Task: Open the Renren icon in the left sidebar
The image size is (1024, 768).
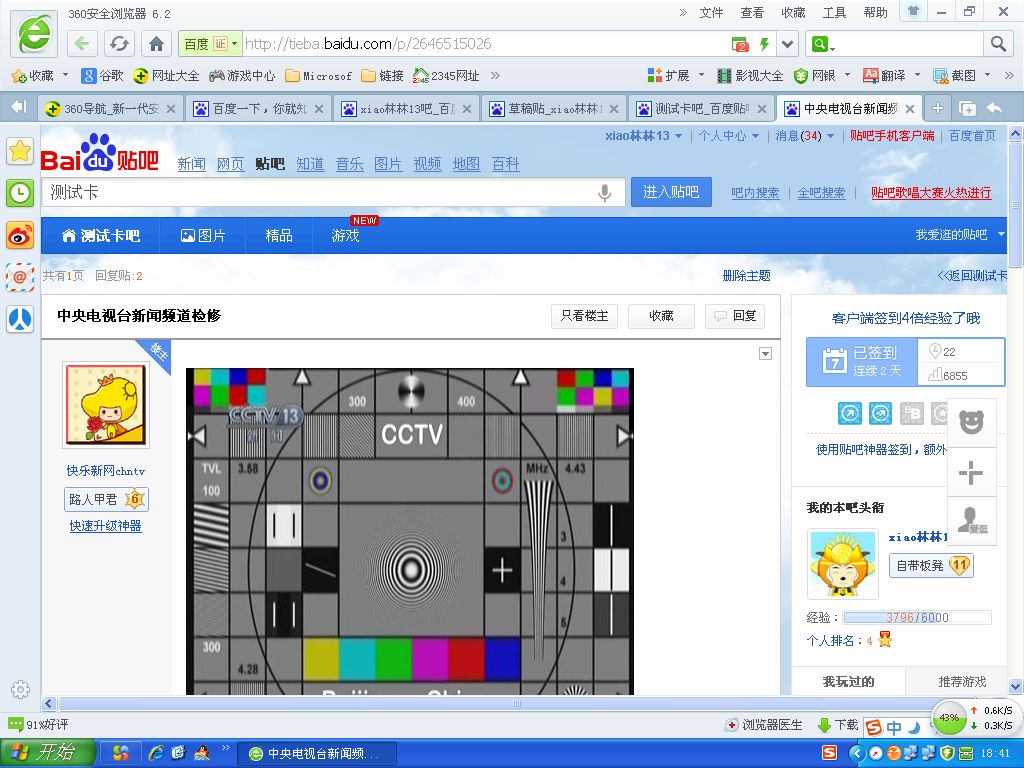Action: click(20, 320)
